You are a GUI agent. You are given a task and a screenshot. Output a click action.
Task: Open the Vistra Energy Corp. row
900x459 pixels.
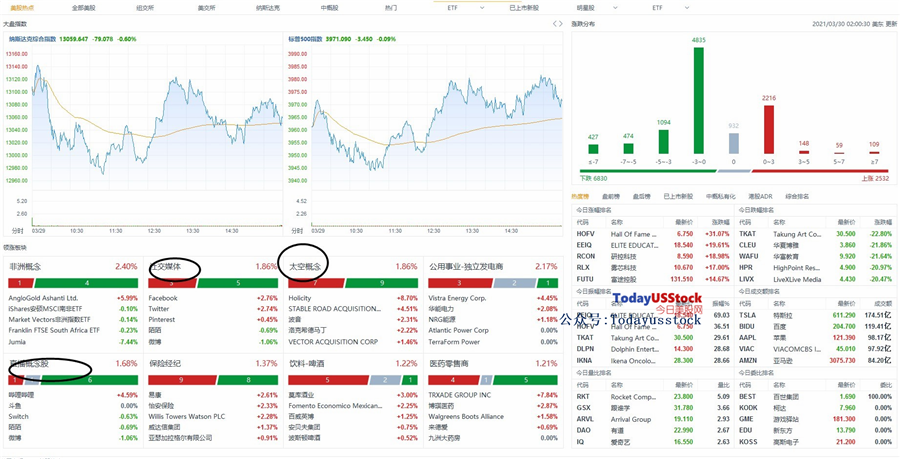(x=493, y=298)
